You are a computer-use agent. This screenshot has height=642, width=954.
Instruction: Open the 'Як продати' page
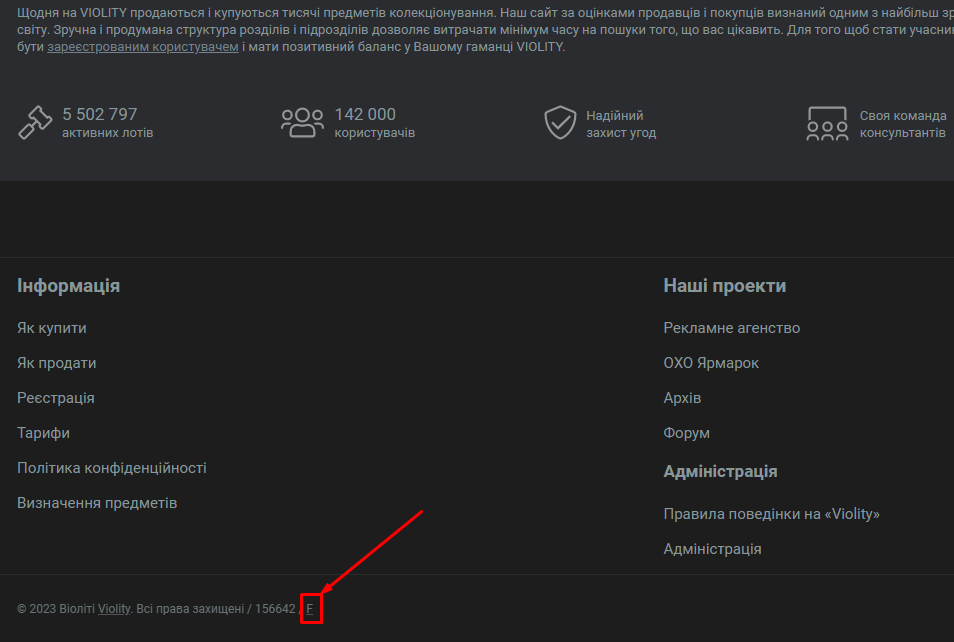57,363
